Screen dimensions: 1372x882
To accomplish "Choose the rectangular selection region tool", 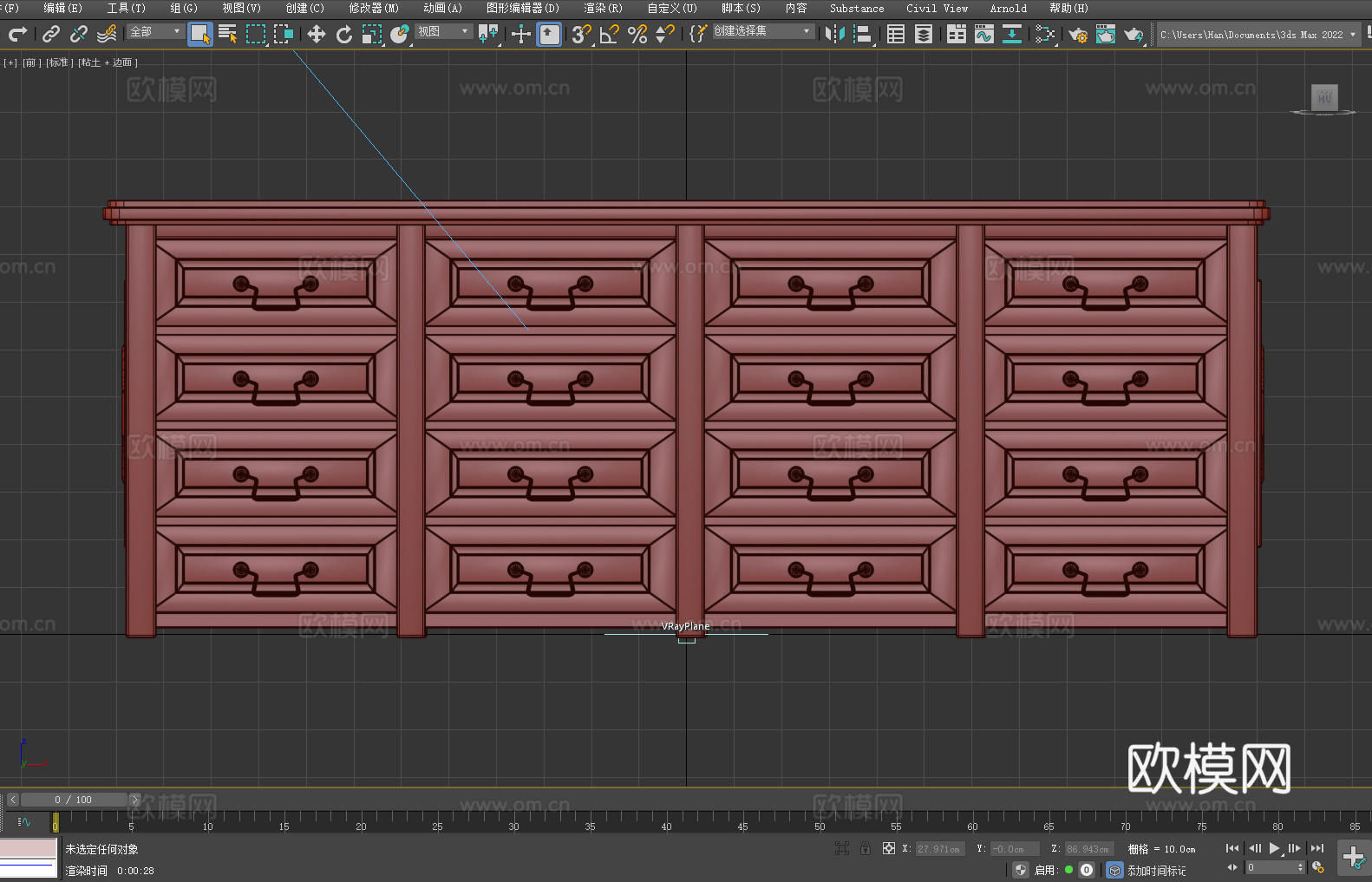I will pos(256,34).
